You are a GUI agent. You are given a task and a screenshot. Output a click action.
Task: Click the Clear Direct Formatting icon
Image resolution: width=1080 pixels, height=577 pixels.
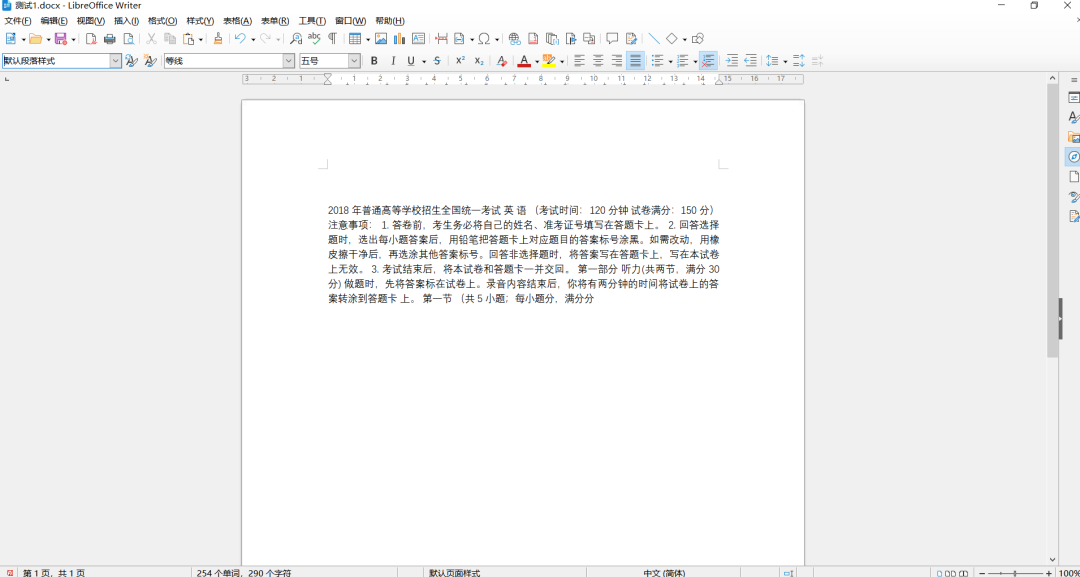tap(502, 61)
